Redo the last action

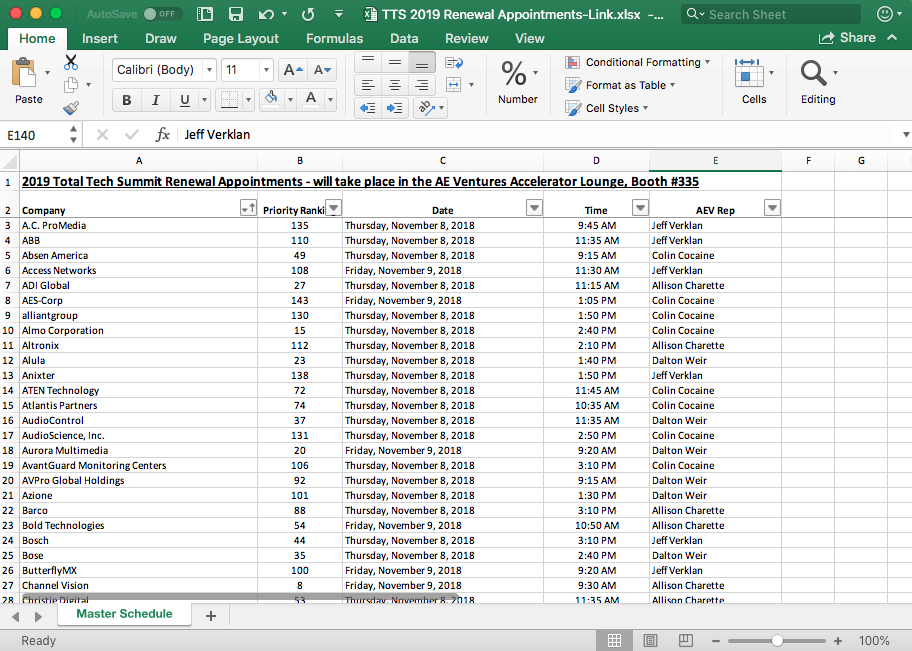click(308, 14)
